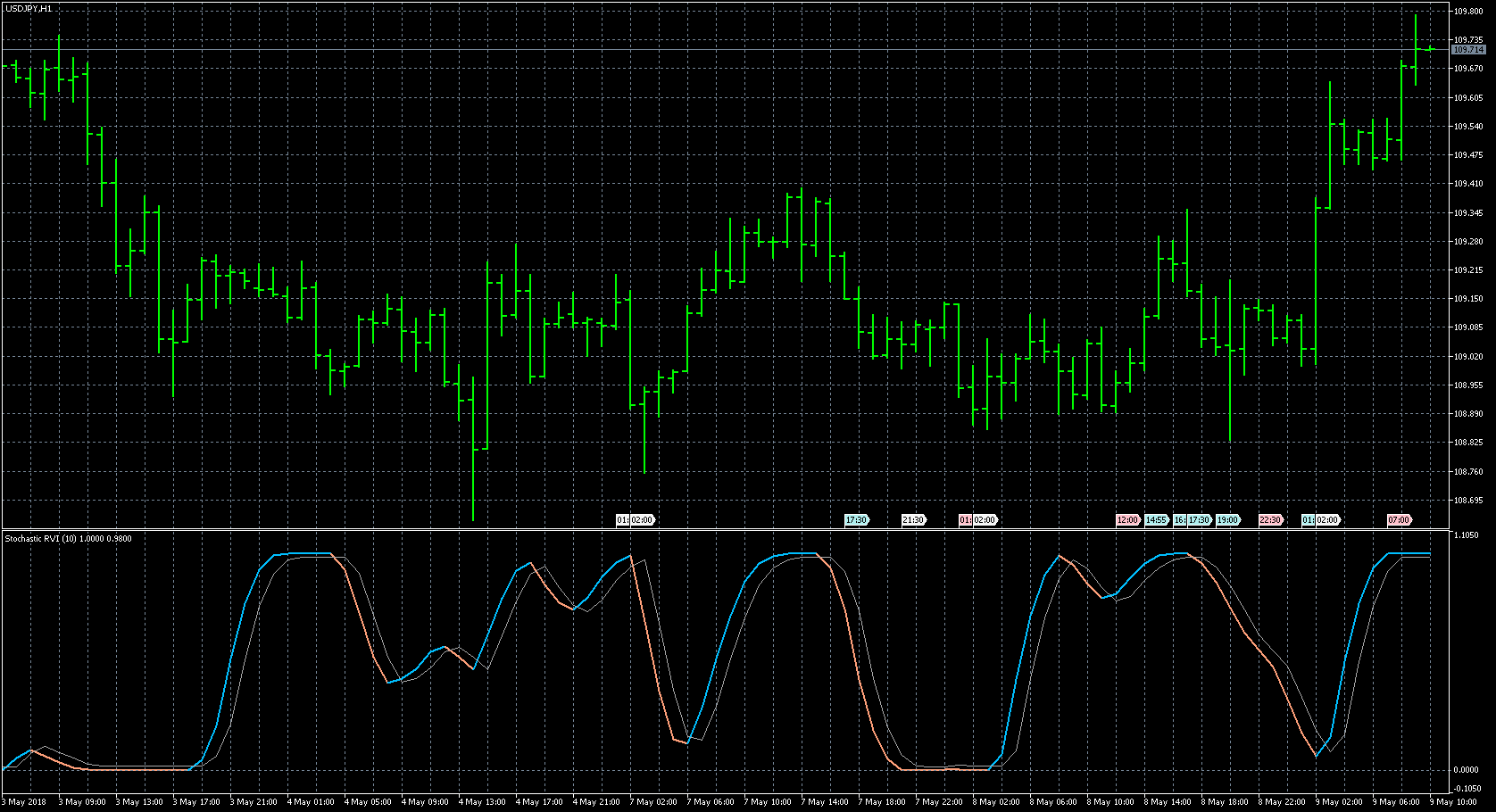Click the 9 May 10:00 time label

click(1453, 801)
